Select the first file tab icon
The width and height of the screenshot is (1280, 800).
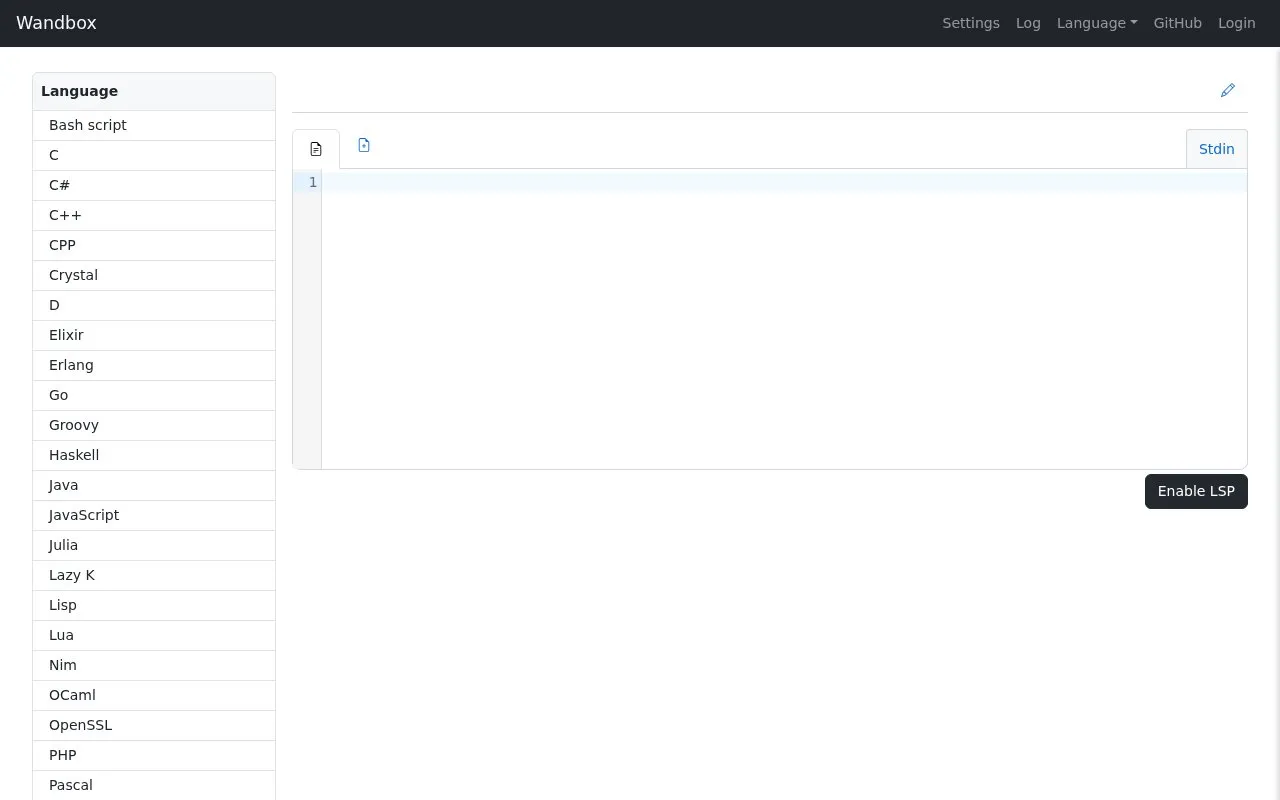(316, 149)
